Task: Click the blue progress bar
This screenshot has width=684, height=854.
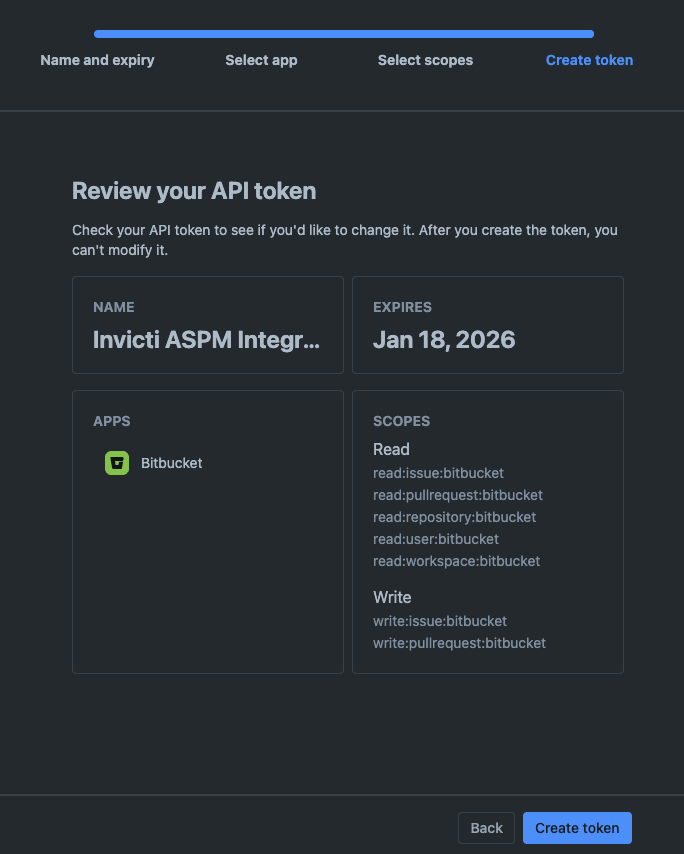Action: click(344, 34)
